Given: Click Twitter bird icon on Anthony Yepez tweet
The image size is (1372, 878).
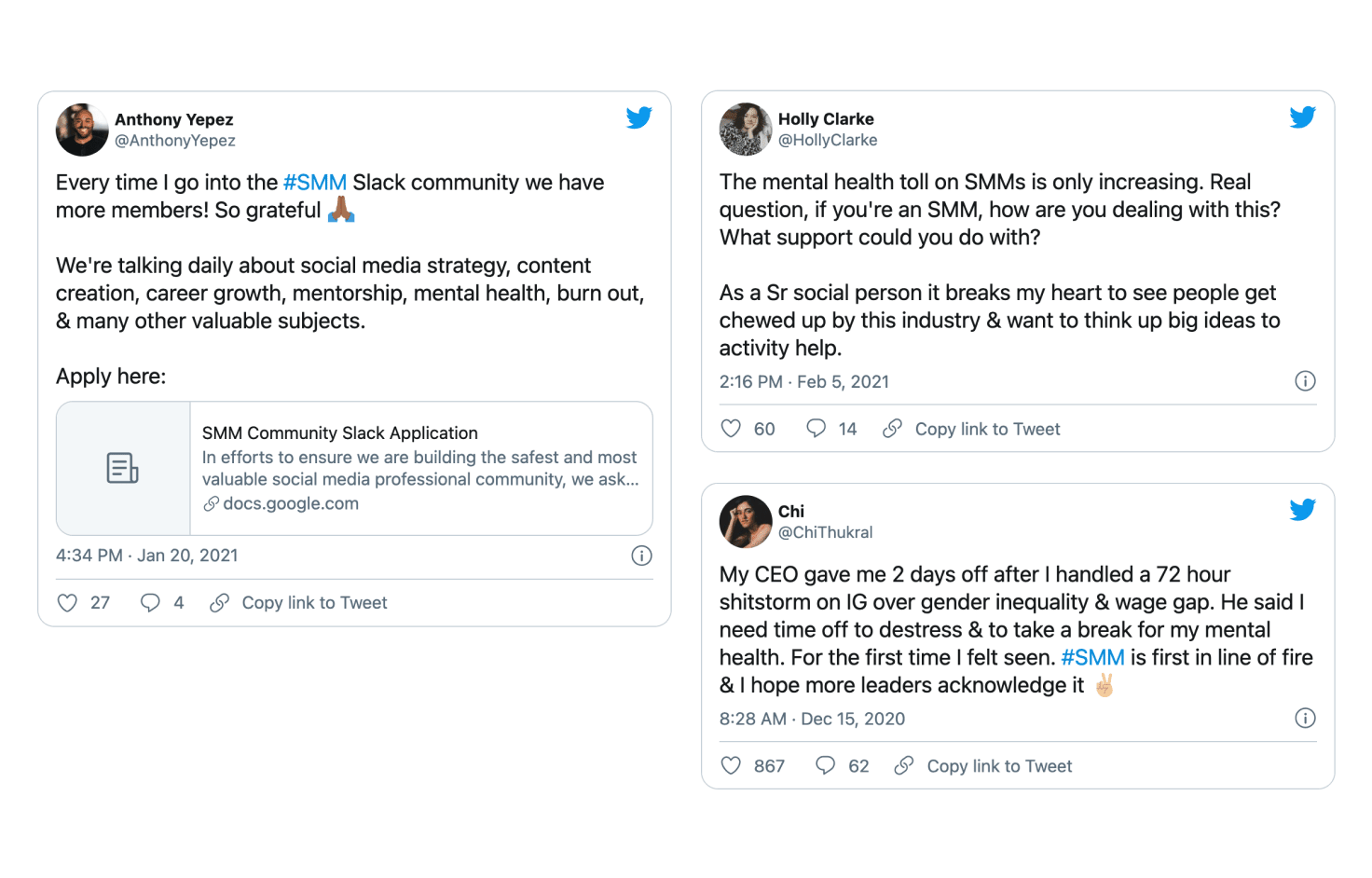Looking at the screenshot, I should click(x=638, y=117).
